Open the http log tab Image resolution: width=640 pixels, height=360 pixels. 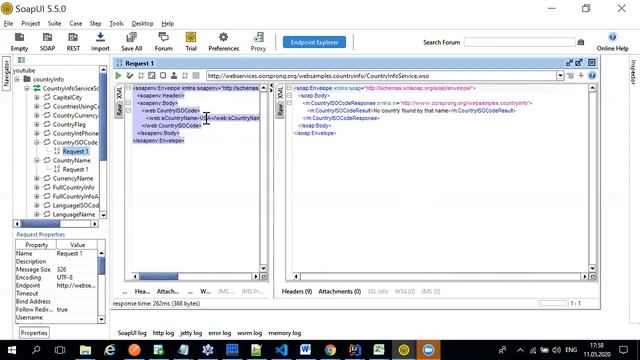pyautogui.click(x=163, y=333)
